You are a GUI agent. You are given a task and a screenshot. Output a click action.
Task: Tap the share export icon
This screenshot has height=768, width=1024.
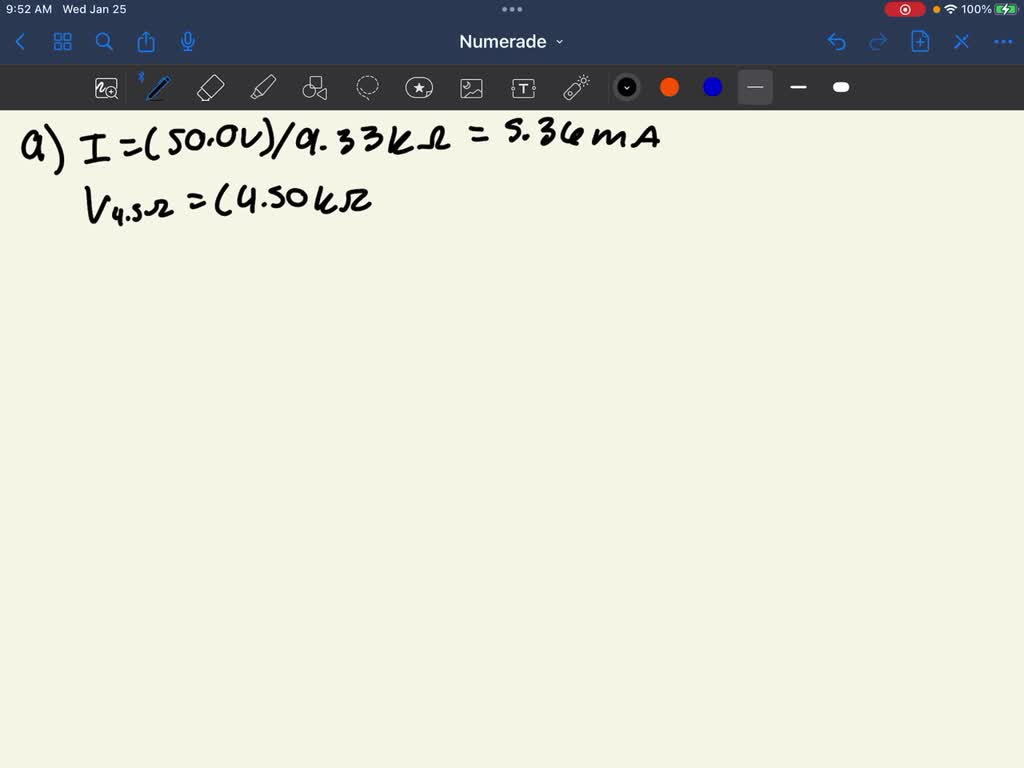coord(146,42)
